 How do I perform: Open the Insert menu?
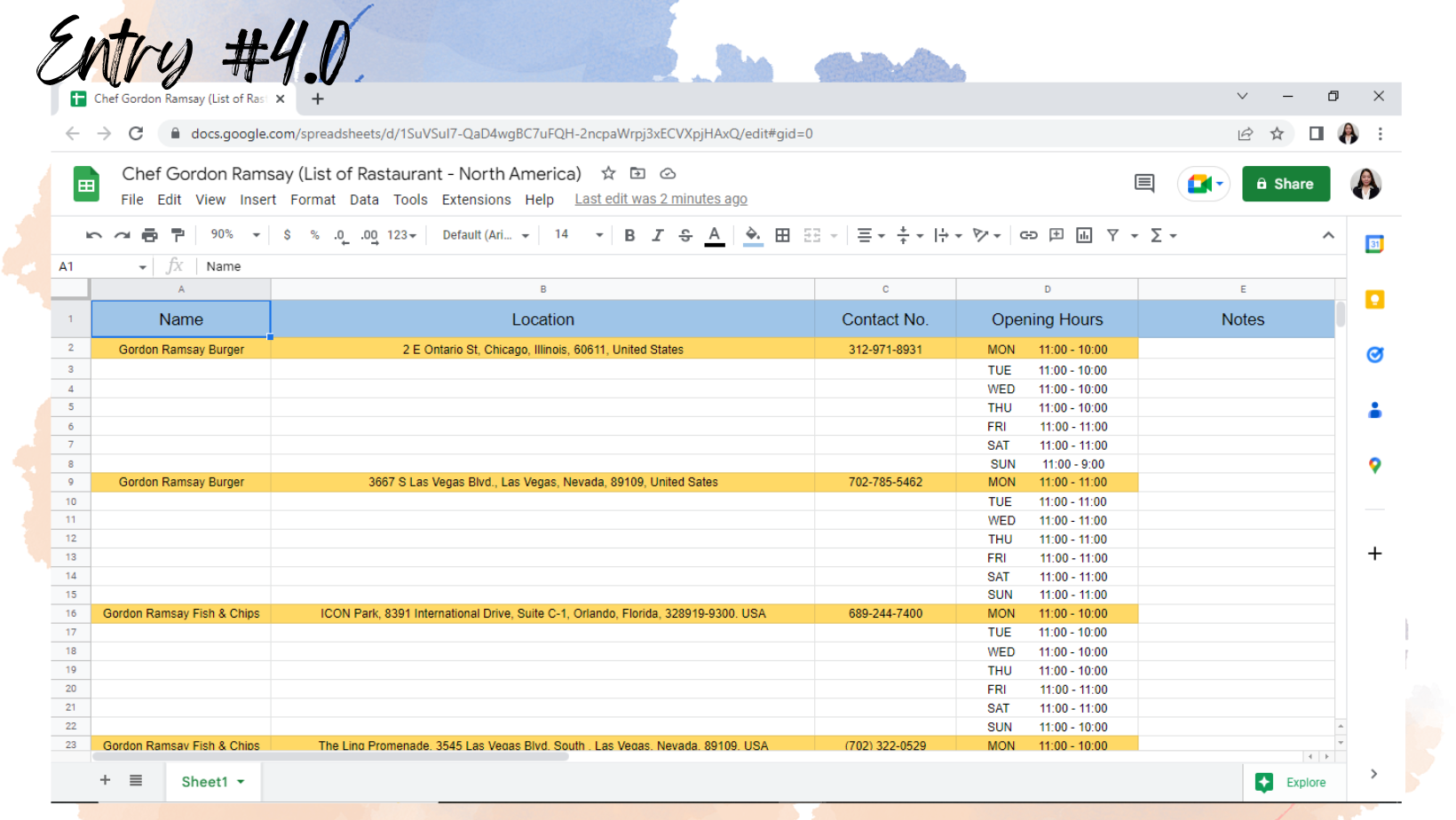(257, 200)
